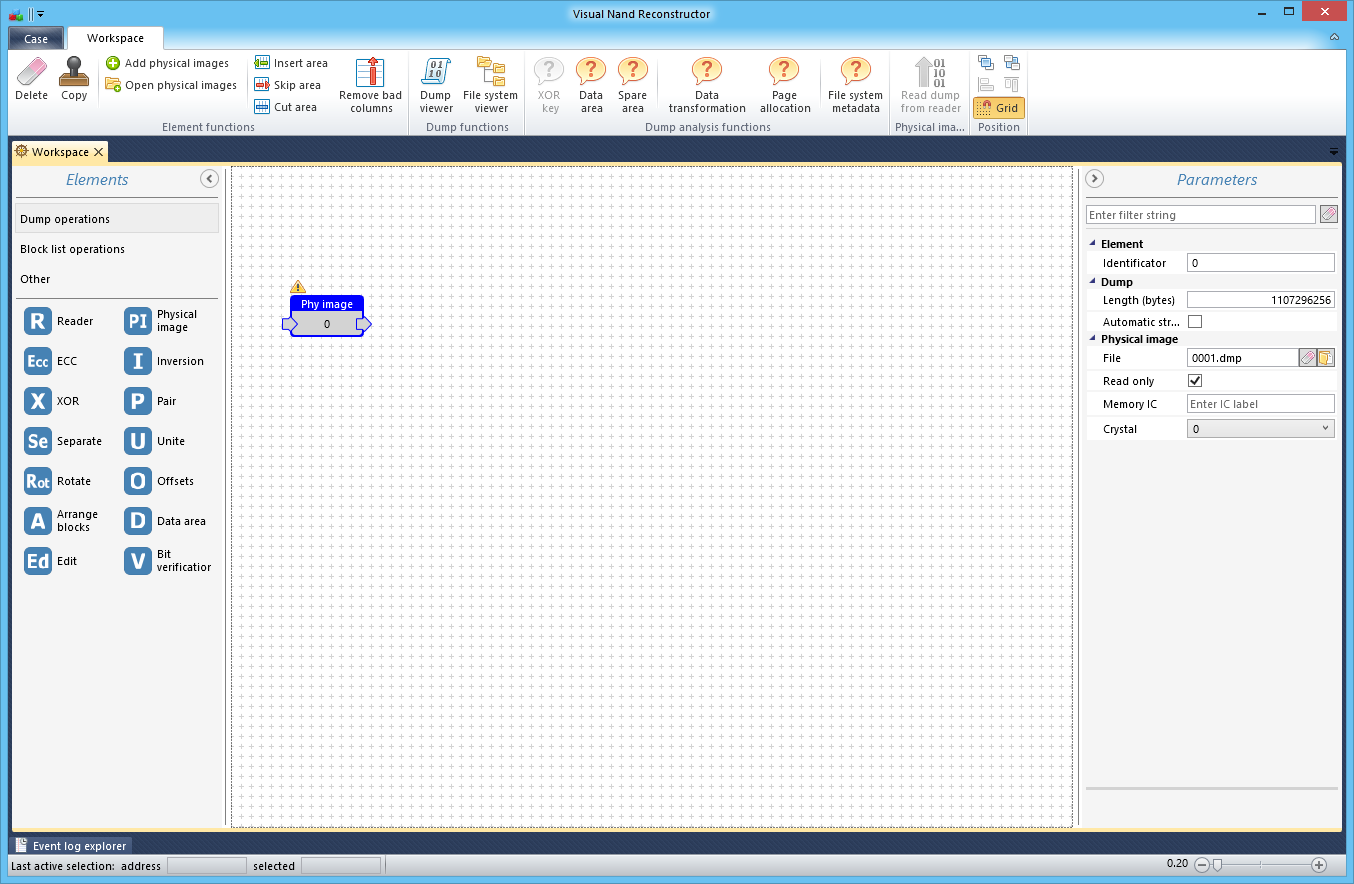Click the Length (bytes) value field
The image size is (1354, 884).
point(1260,300)
